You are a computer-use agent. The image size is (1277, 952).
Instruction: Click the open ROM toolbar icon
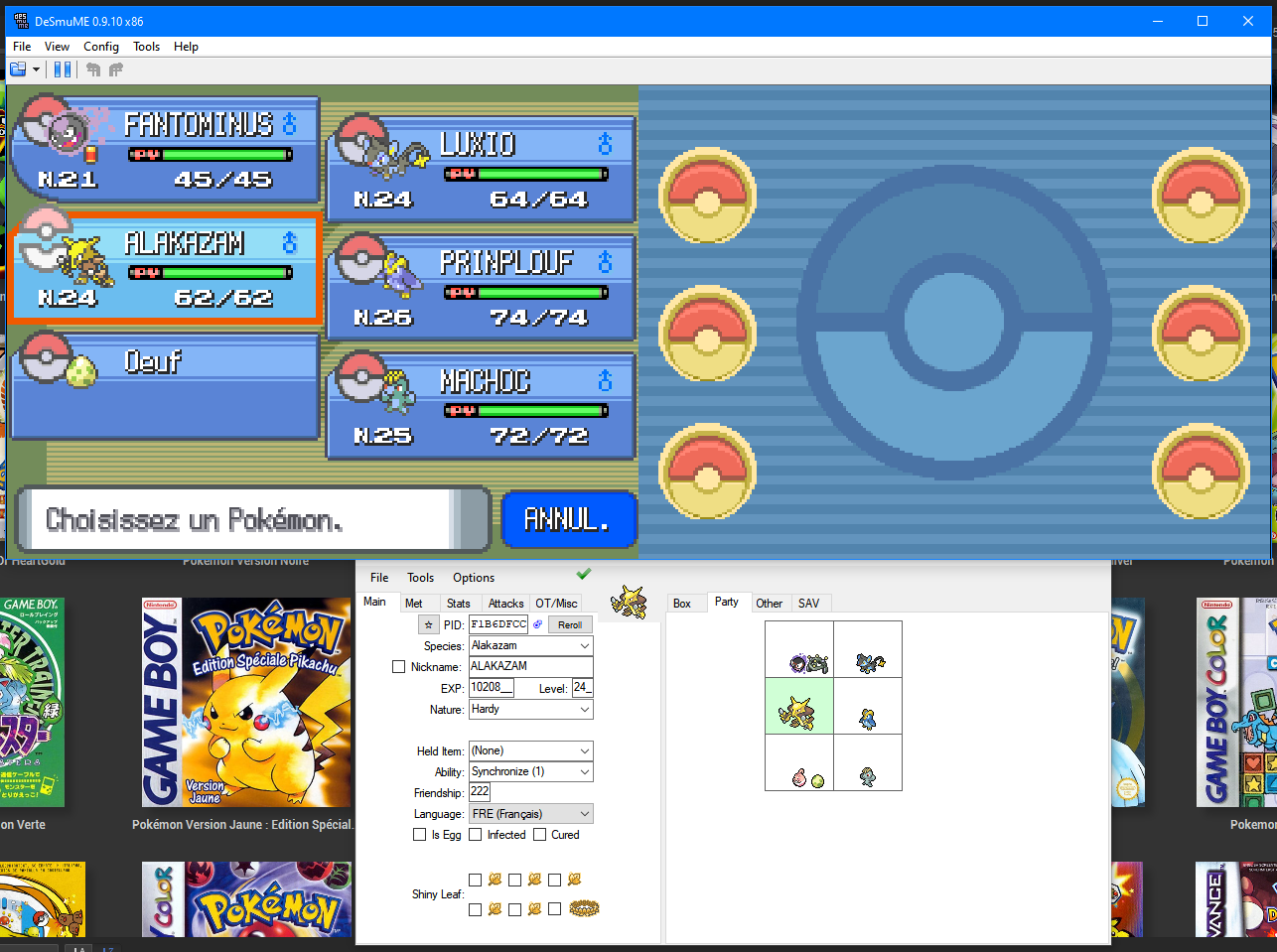pos(18,69)
